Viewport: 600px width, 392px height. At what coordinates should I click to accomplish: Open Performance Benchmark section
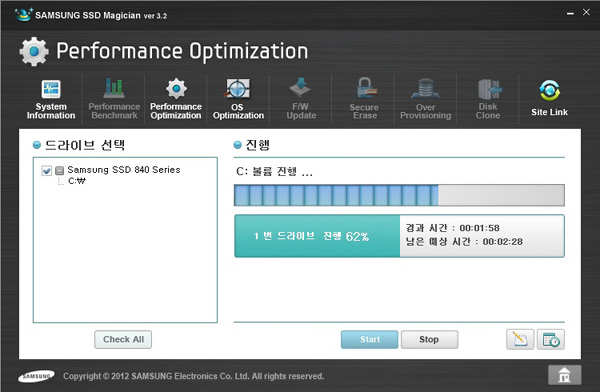[x=114, y=99]
